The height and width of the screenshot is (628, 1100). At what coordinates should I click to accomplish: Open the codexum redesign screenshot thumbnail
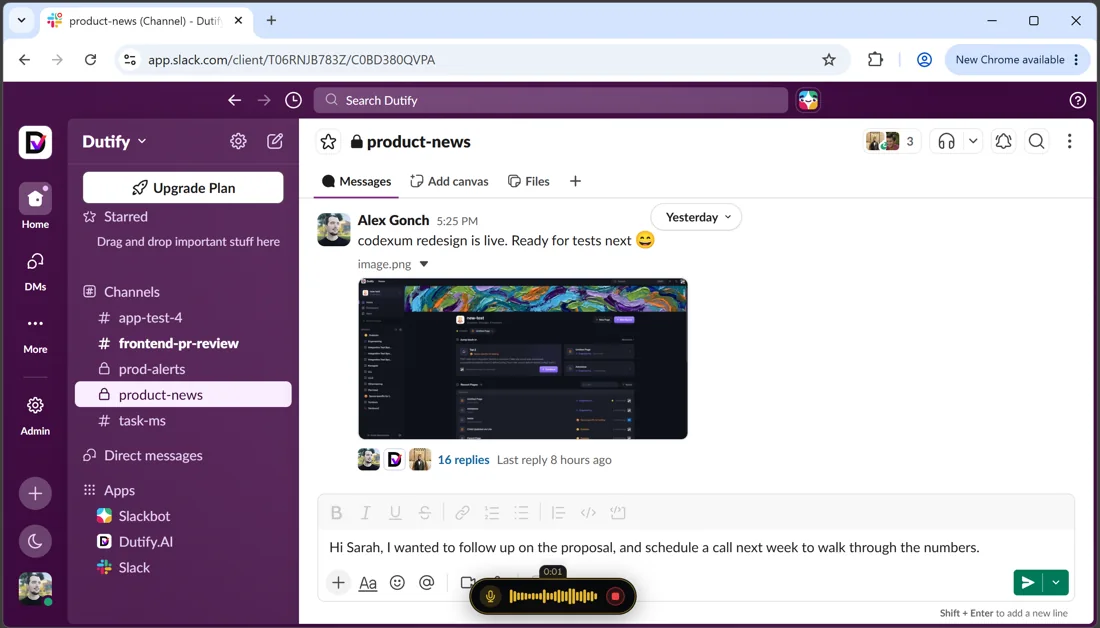[523, 359]
